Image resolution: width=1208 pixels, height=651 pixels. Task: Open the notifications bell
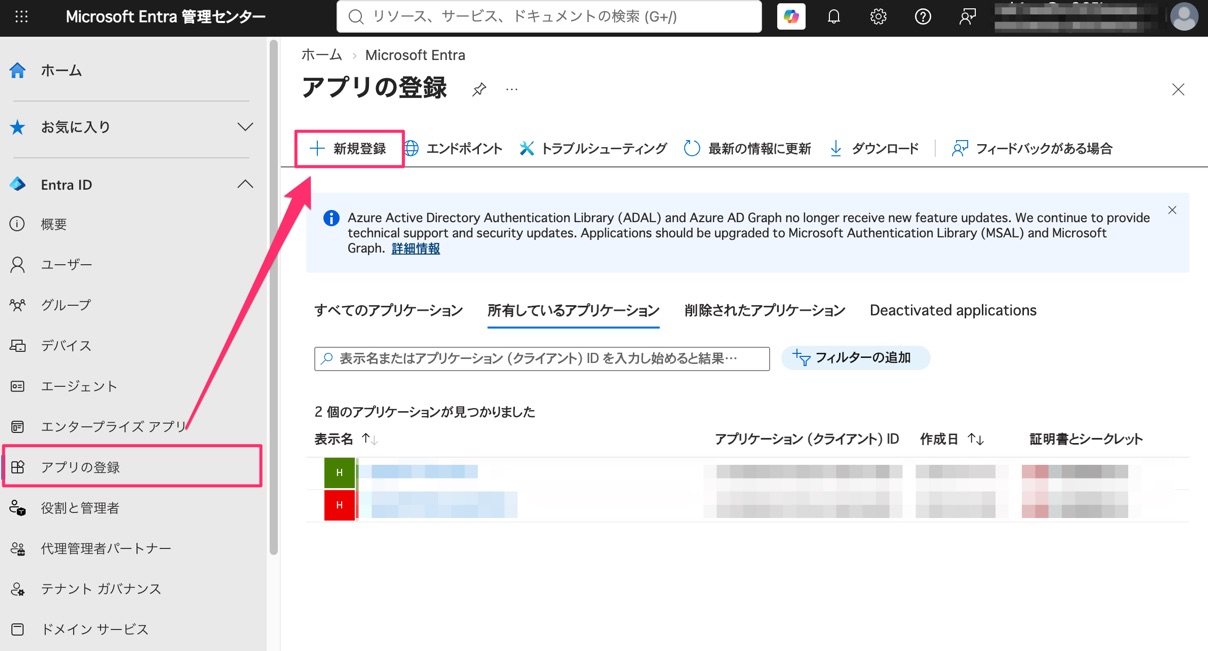click(834, 17)
